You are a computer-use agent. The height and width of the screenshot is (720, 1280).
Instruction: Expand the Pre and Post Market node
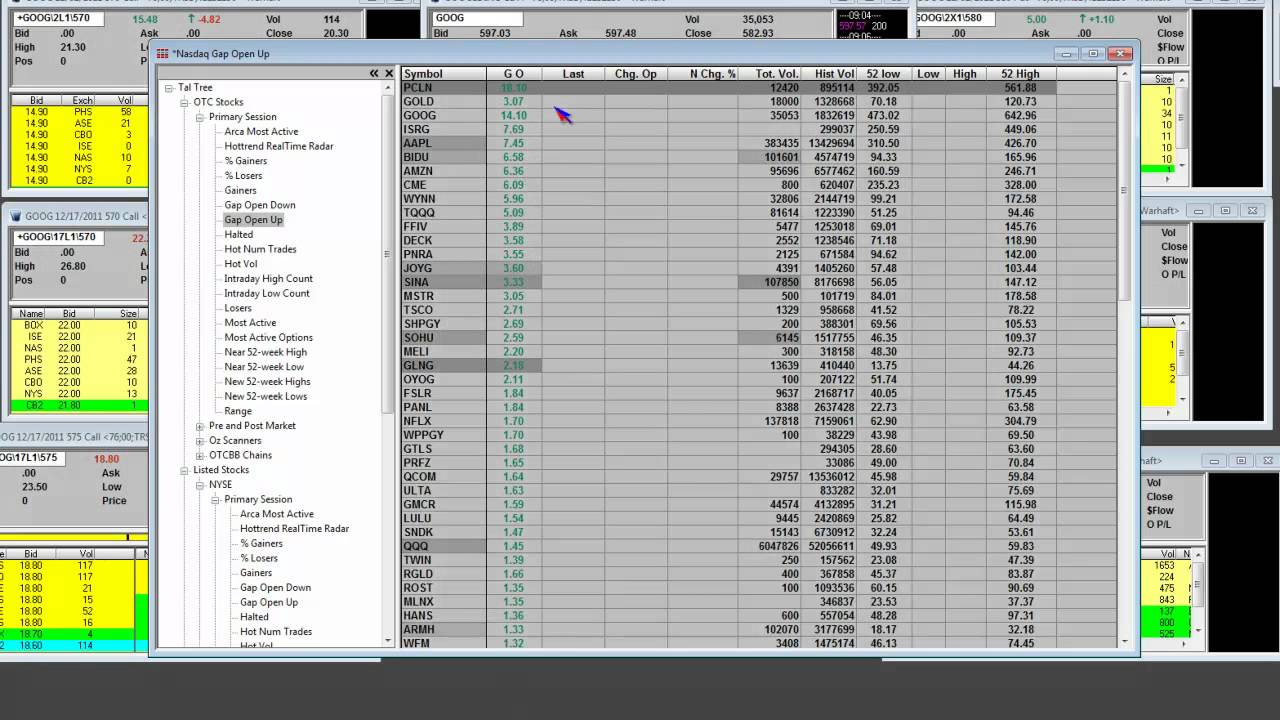point(200,426)
